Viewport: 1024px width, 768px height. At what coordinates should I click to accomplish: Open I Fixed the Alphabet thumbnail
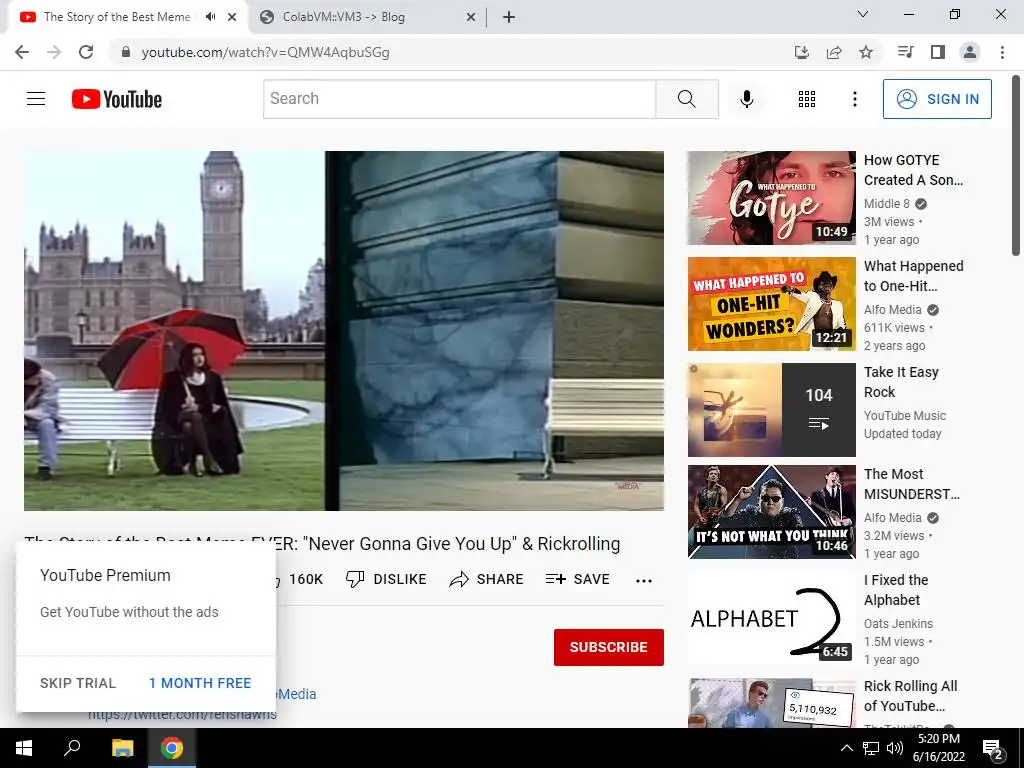[x=771, y=618]
